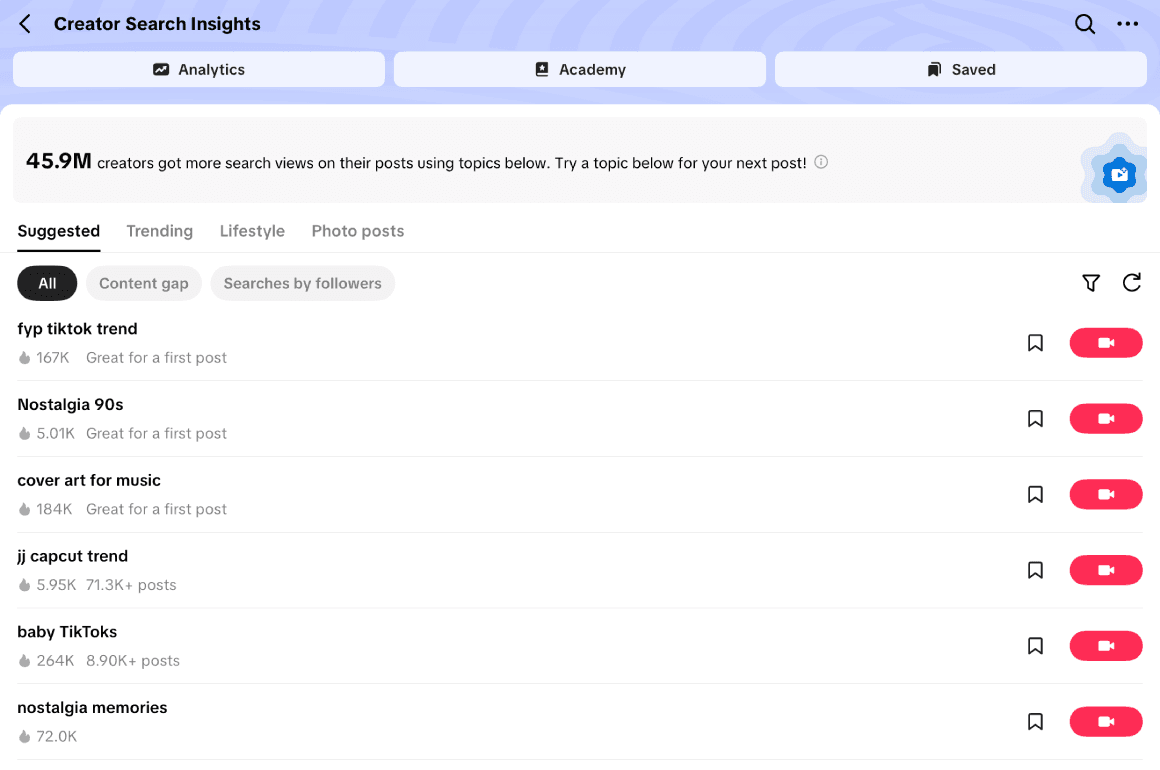
Task: Open the filter funnel options
Action: click(x=1090, y=283)
